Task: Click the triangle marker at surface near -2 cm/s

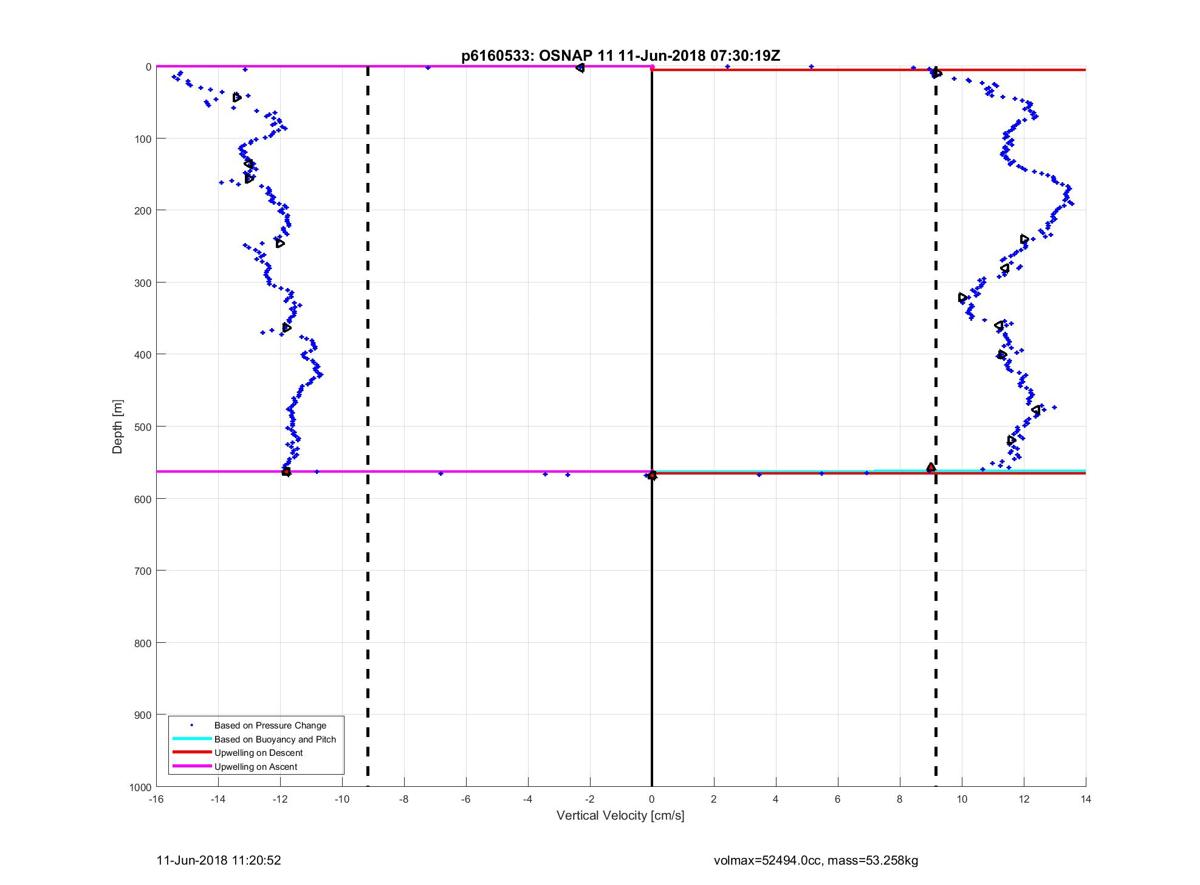Action: (580, 68)
